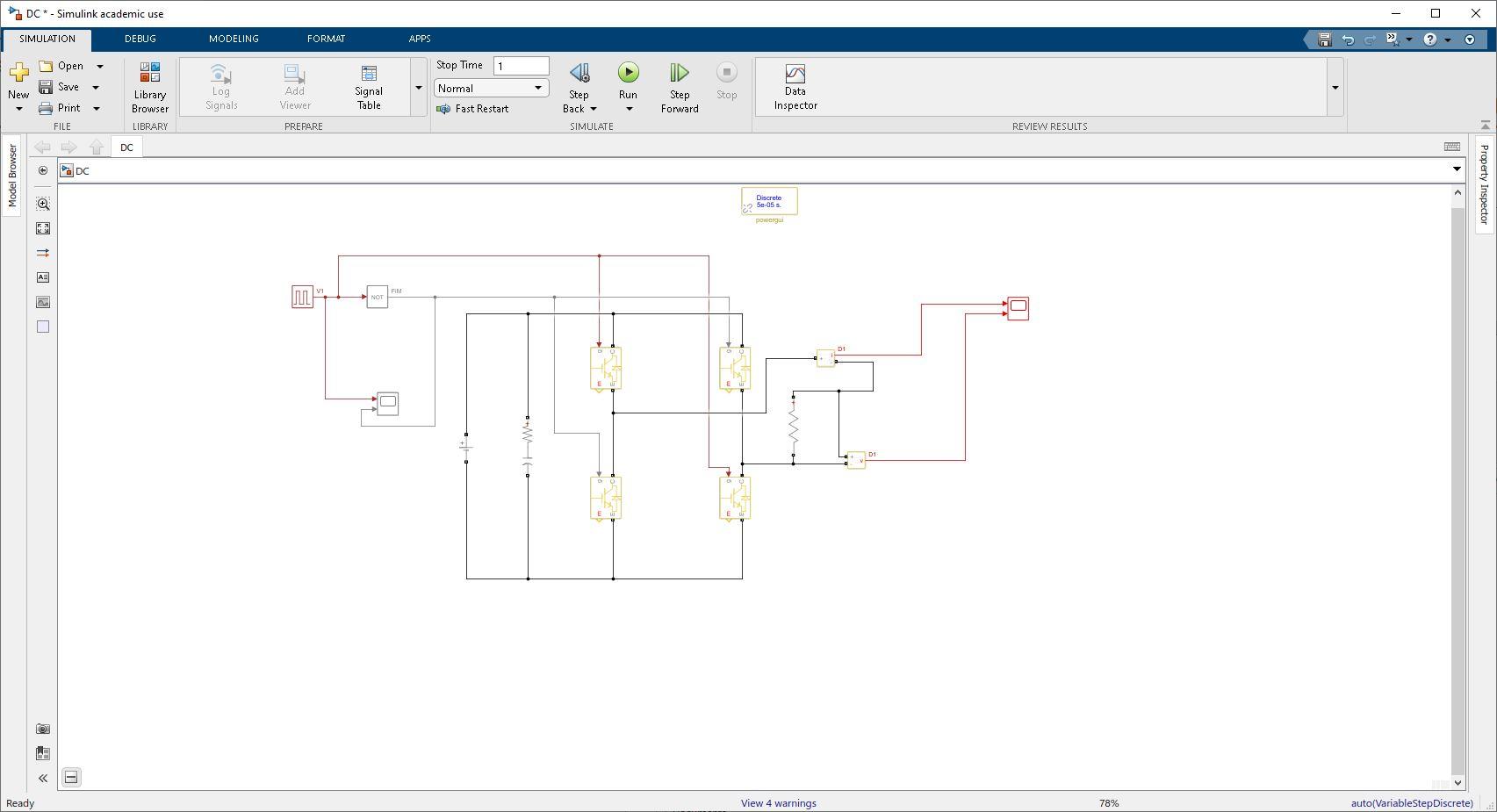Screen dimensions: 1497x812
Task: Switch to the Modeling tab
Action: pyautogui.click(x=234, y=39)
